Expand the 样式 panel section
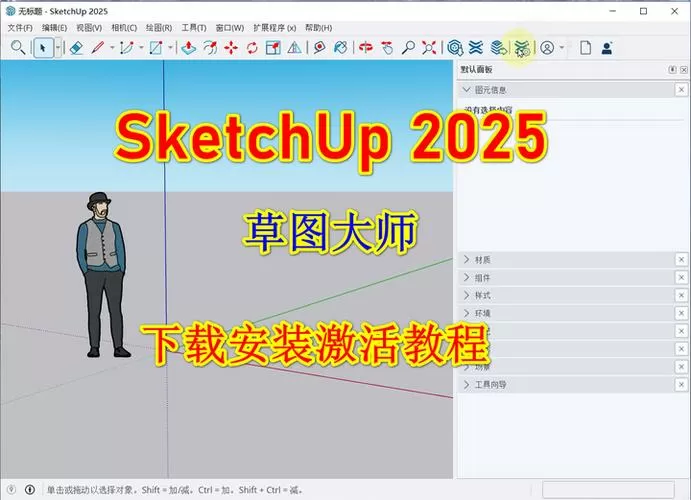Image resolution: width=691 pixels, height=500 pixels. [x=466, y=295]
